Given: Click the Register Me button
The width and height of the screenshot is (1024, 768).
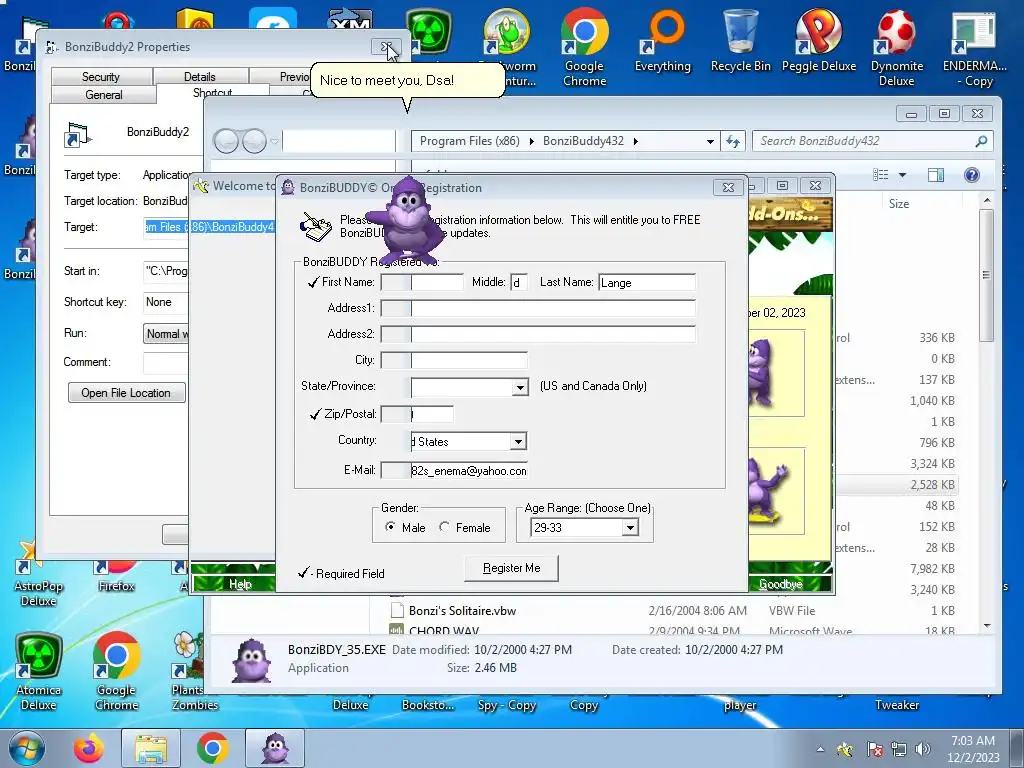Looking at the screenshot, I should coord(511,568).
